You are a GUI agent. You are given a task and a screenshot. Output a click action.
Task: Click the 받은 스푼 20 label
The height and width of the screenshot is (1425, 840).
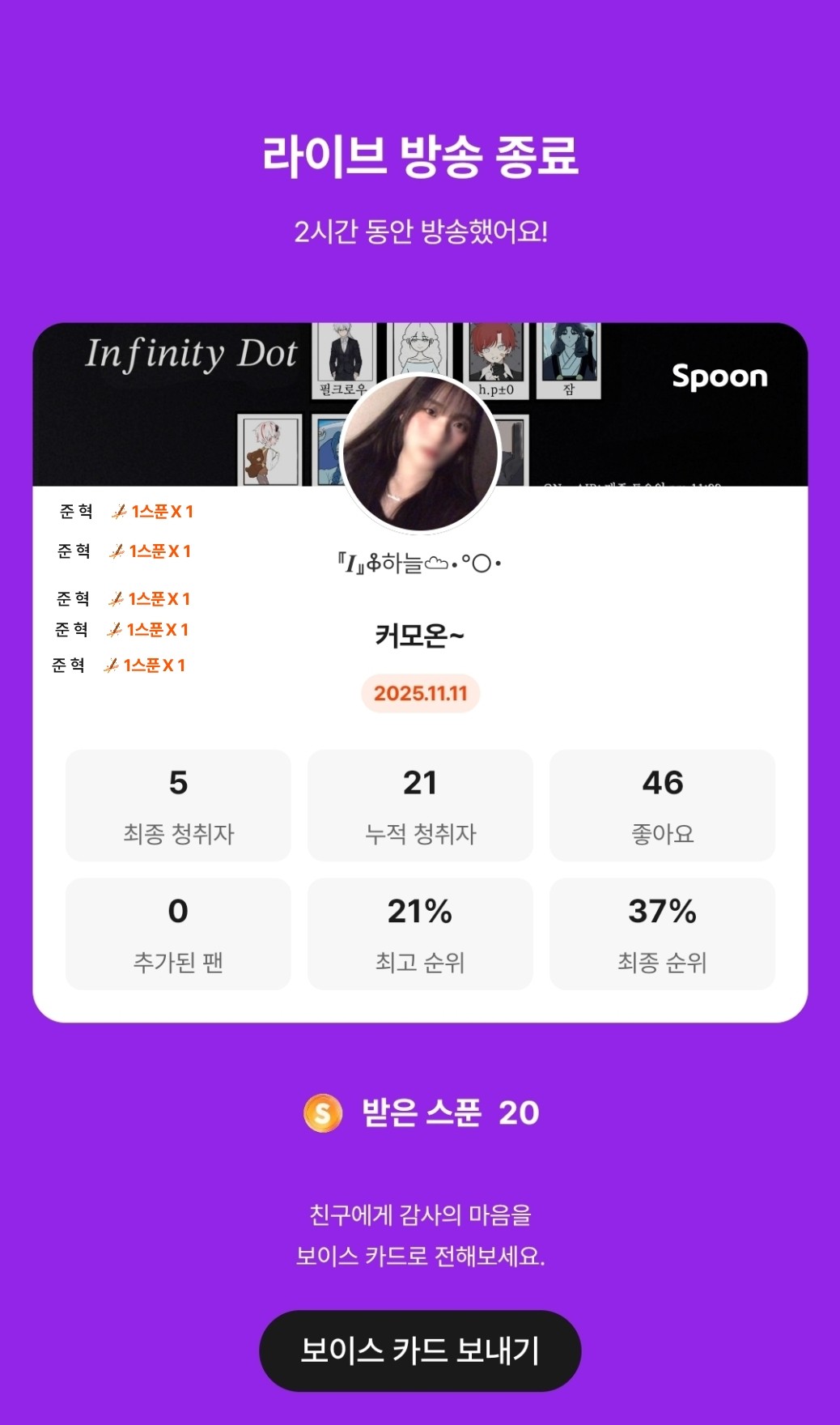click(450, 1112)
